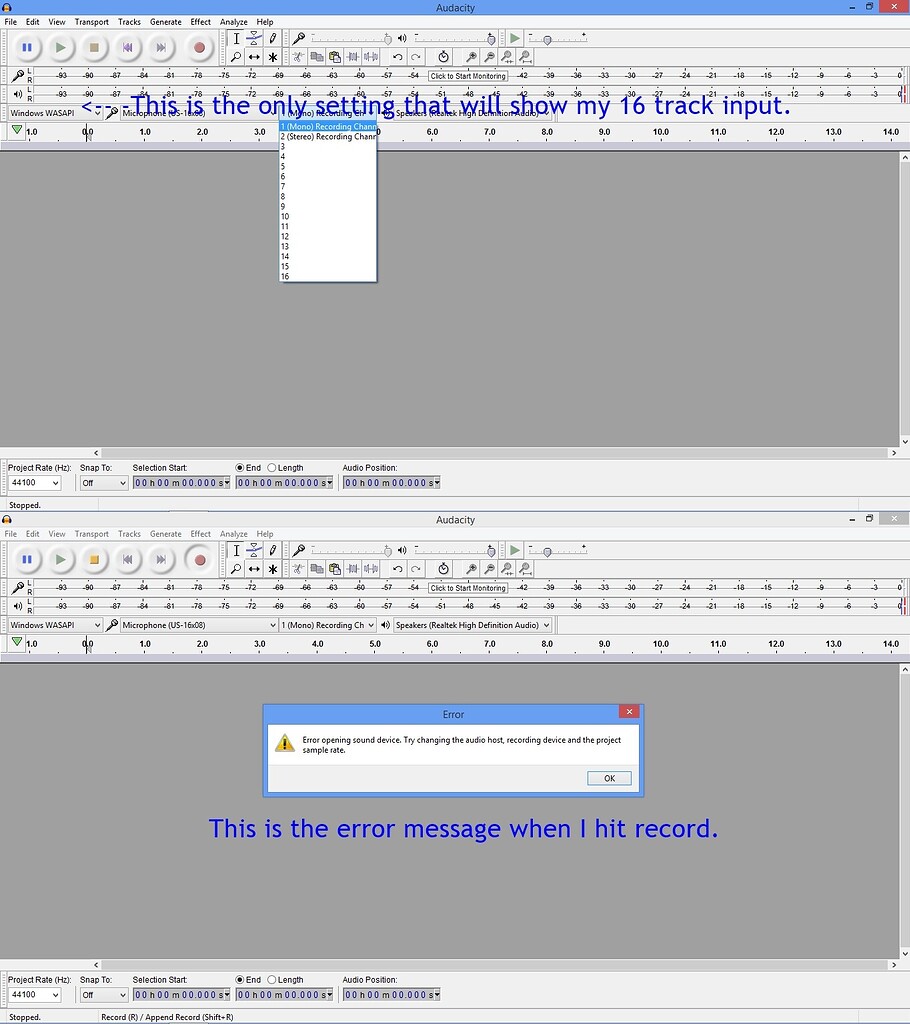Choose 16 channels from the open dropdown list
Image resolution: width=910 pixels, height=1024 pixels.
coord(285,276)
